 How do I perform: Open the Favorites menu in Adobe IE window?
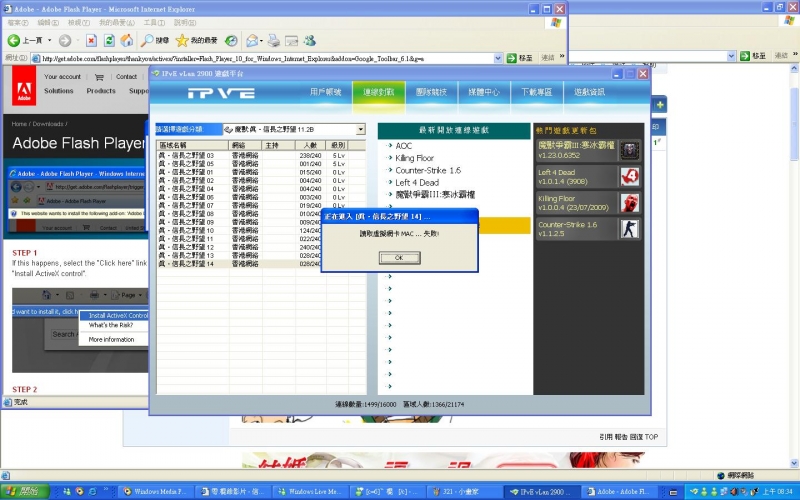coord(117,22)
